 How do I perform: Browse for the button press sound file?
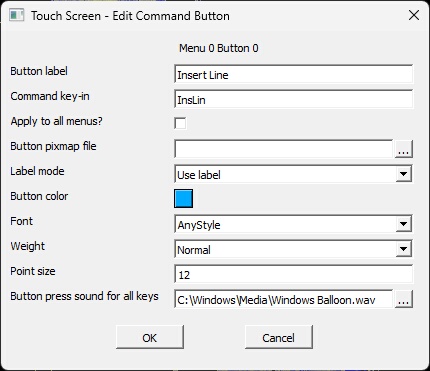click(404, 299)
